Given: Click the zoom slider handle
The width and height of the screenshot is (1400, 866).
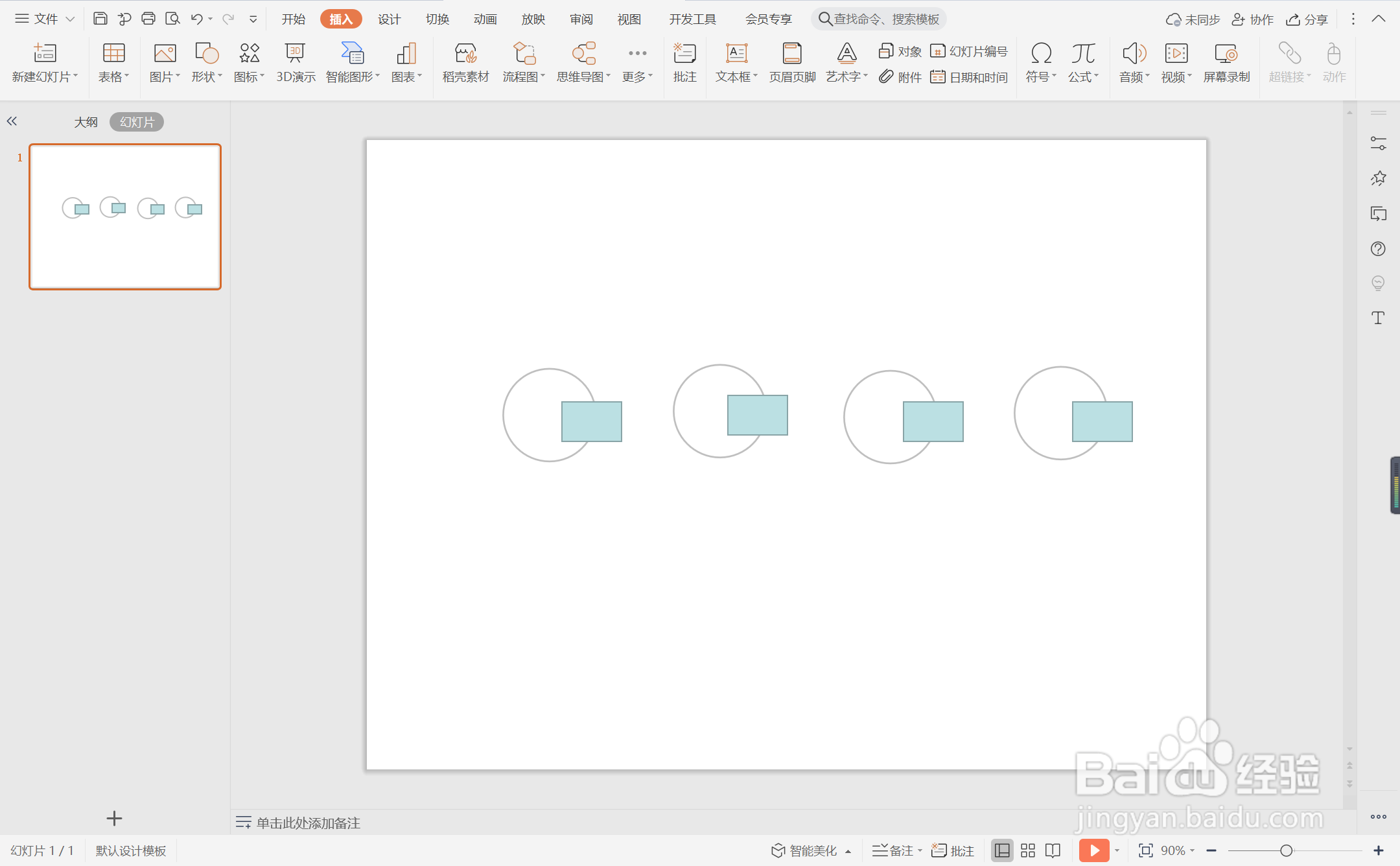Looking at the screenshot, I should [1286, 850].
